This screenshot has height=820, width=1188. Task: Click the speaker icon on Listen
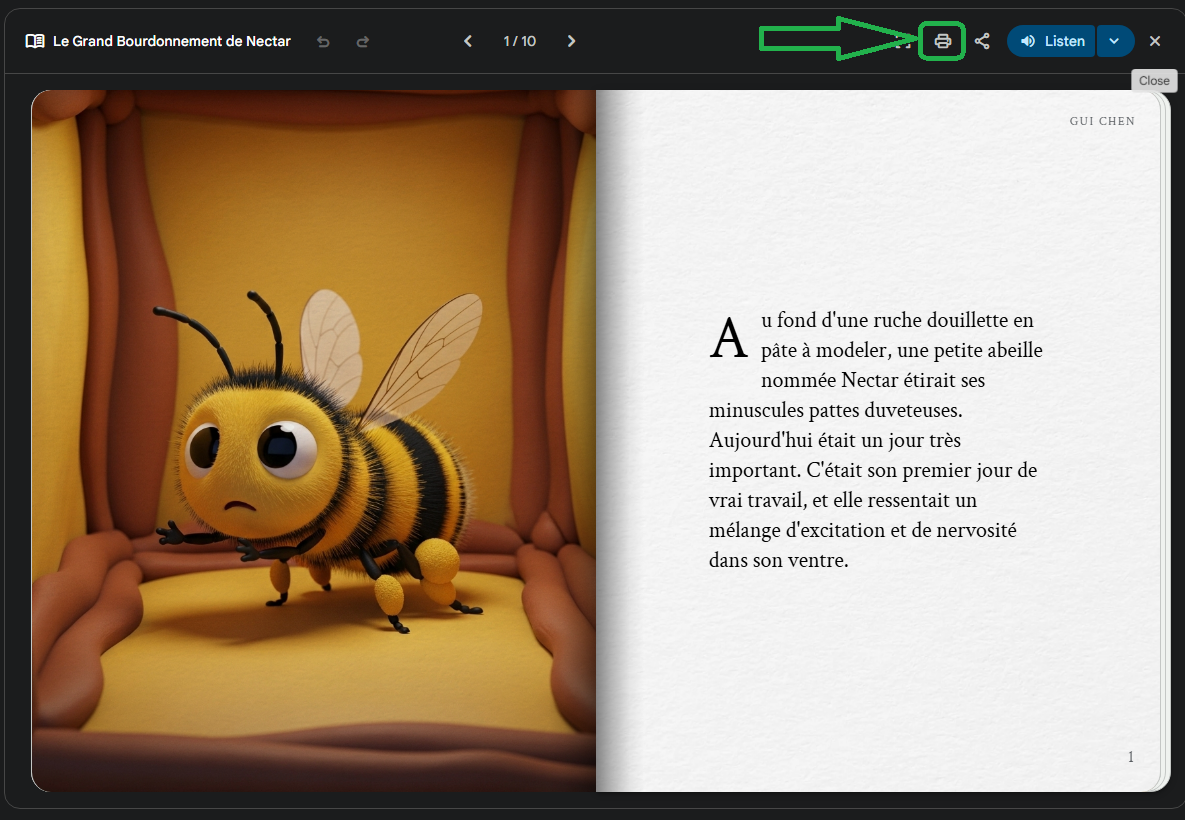pos(1028,41)
